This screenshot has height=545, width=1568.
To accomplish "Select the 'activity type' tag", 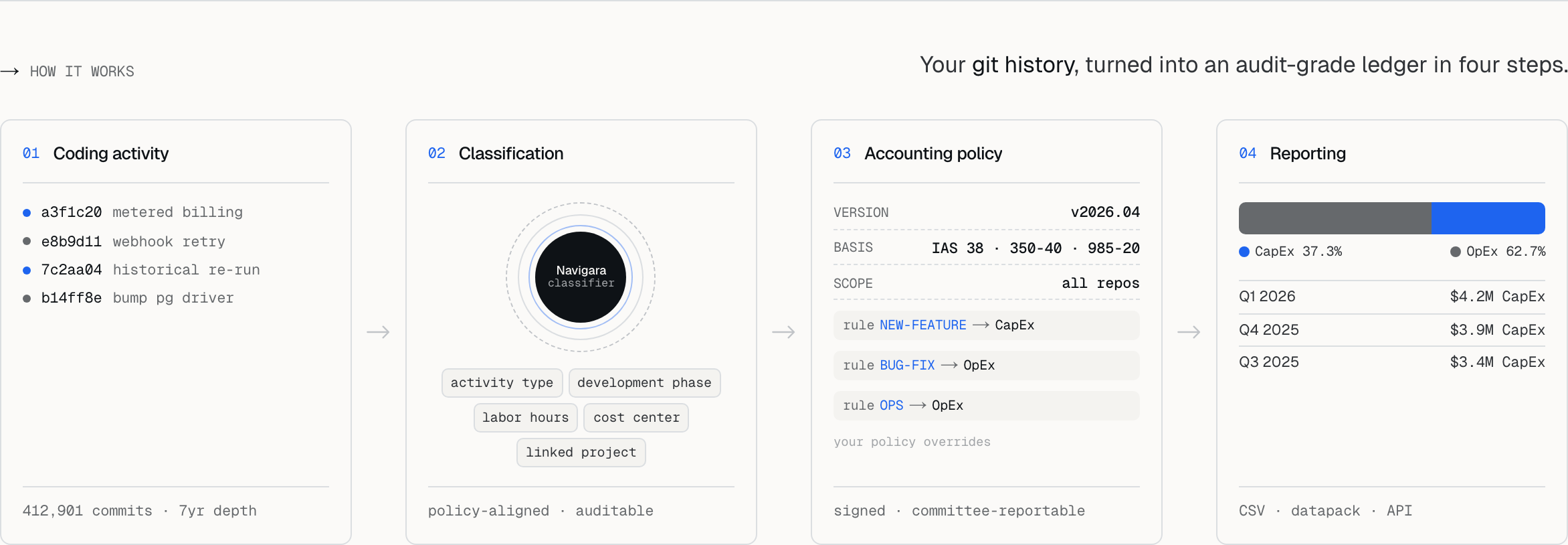I will coord(502,383).
